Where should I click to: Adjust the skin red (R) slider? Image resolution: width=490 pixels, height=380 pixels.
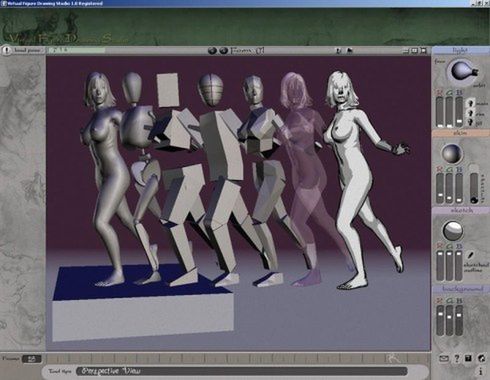click(x=440, y=188)
